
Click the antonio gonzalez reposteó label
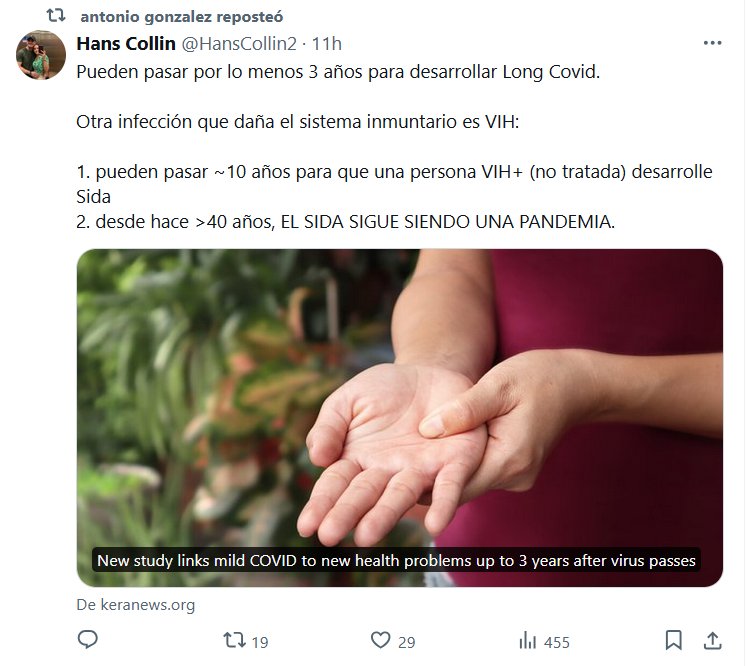(182, 17)
